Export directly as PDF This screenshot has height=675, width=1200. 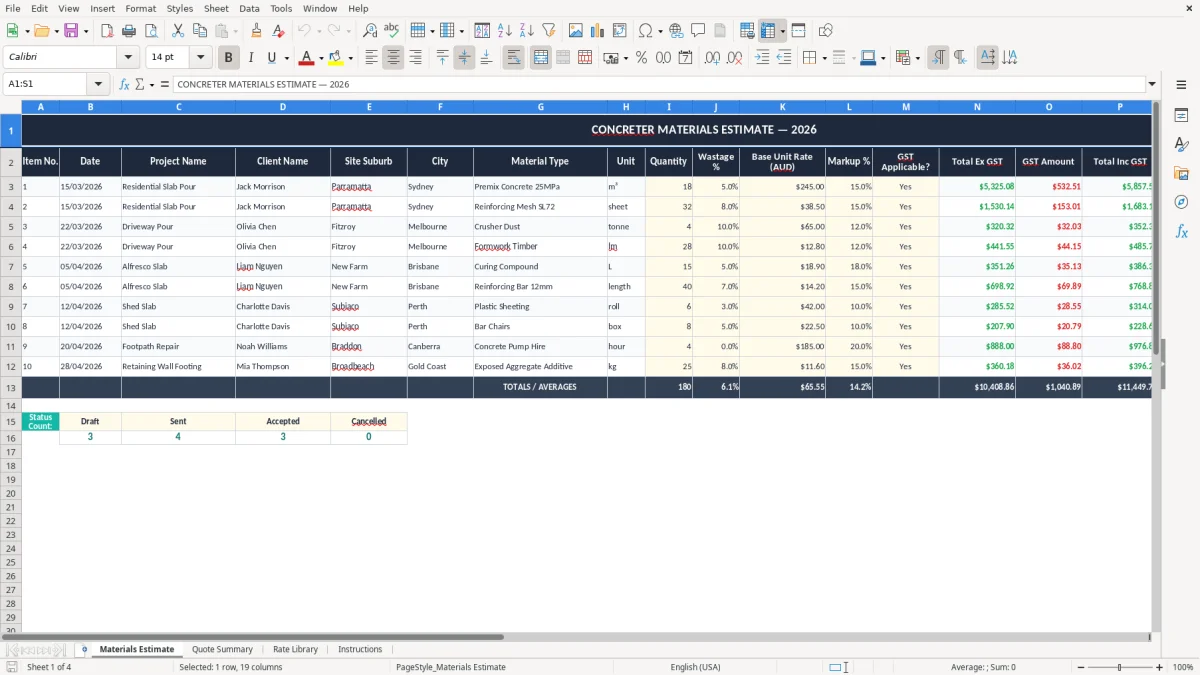coord(107,31)
